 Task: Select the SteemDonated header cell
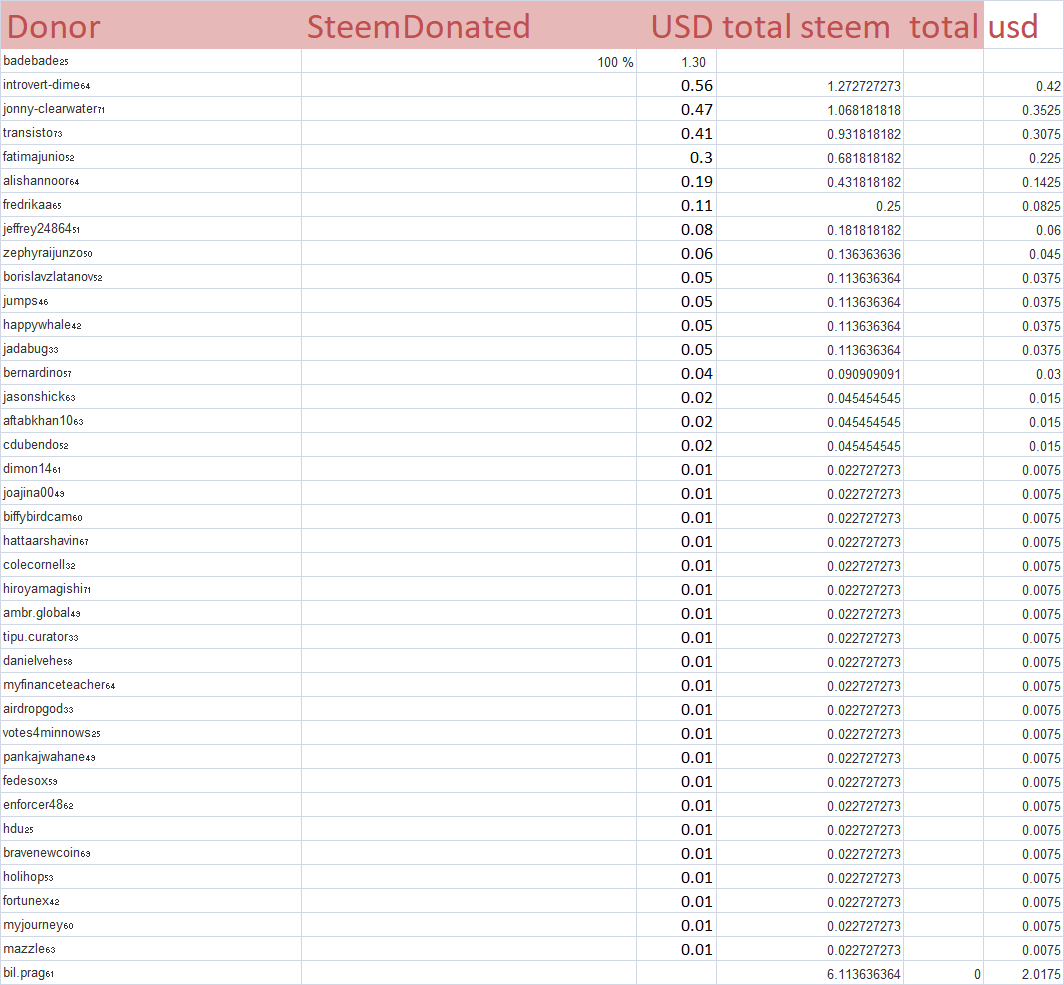tap(469, 25)
